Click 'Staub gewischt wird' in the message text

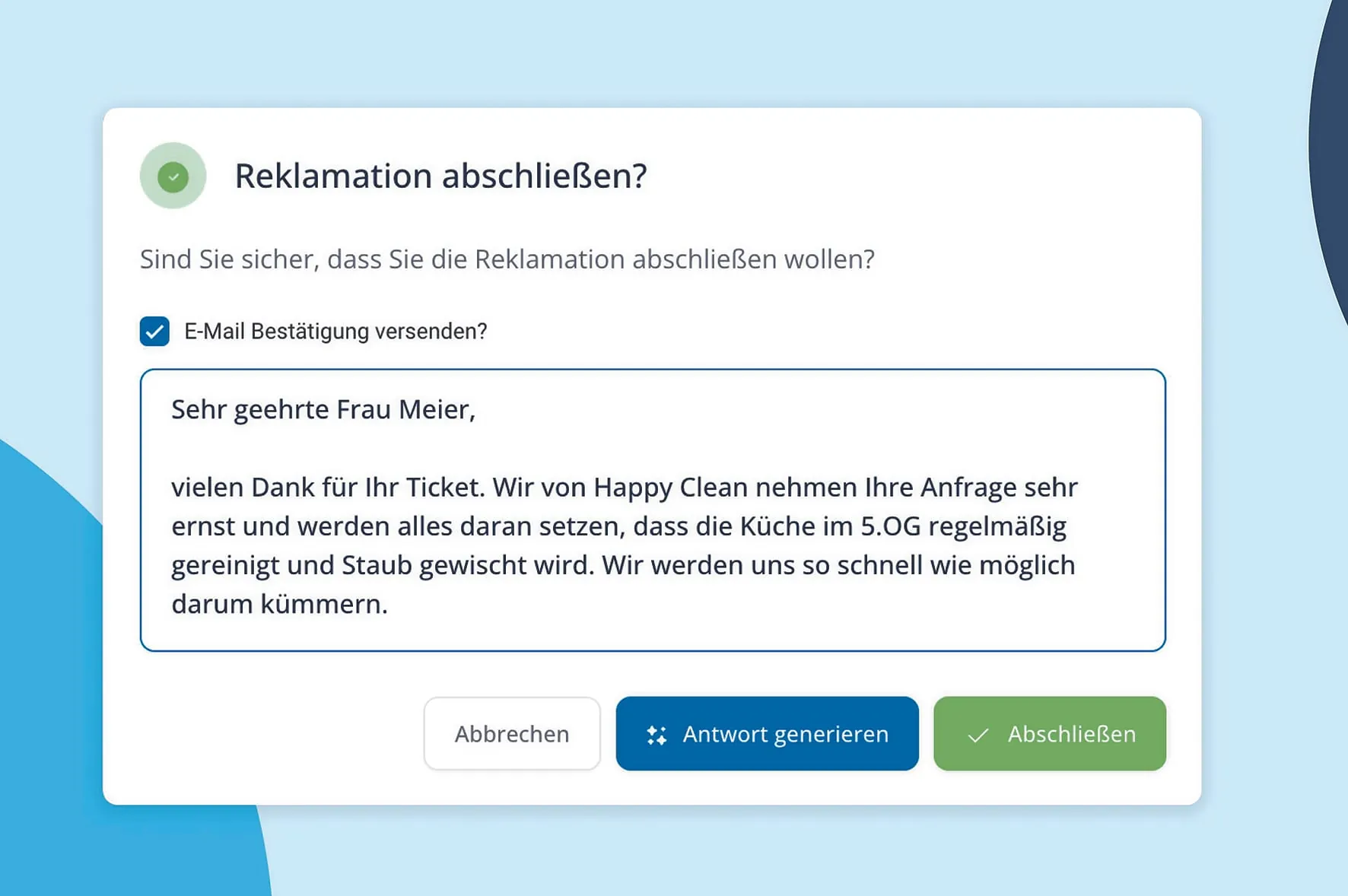point(466,566)
